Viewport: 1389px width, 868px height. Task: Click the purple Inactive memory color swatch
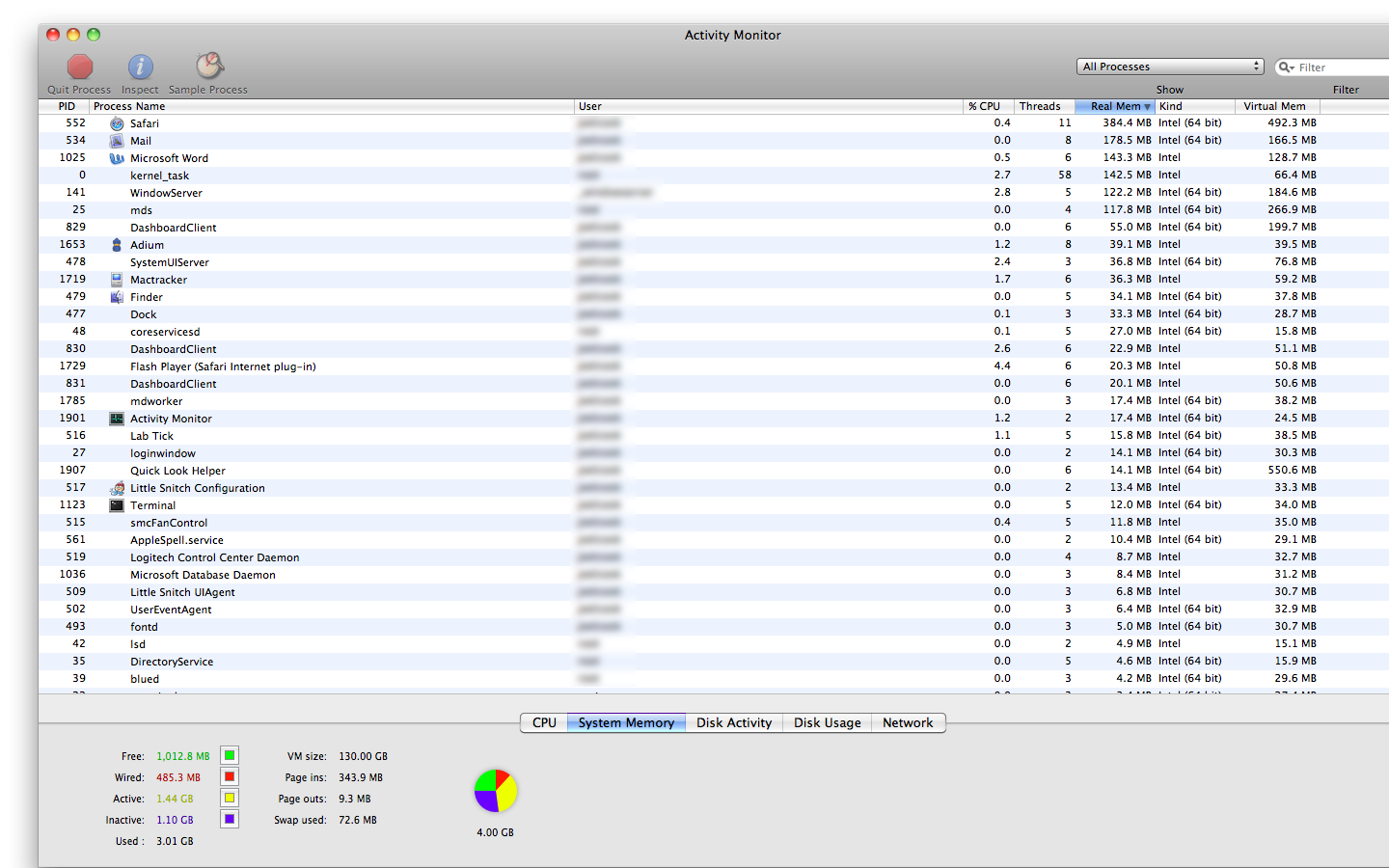(x=230, y=819)
